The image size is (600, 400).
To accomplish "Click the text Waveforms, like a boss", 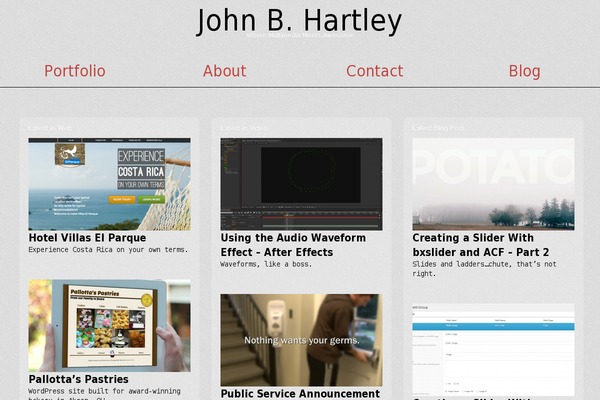I will [x=266, y=264].
